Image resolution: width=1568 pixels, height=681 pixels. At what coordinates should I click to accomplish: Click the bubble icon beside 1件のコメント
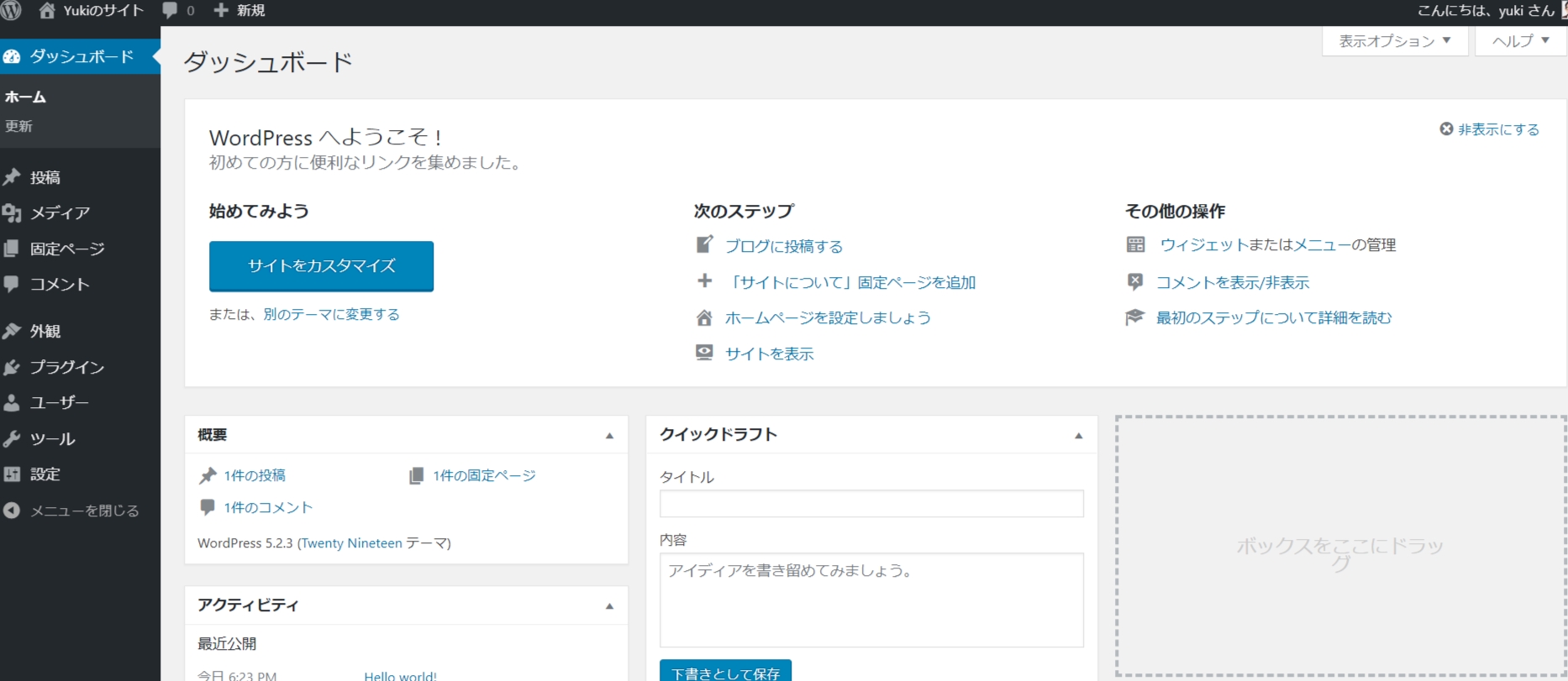[x=208, y=507]
